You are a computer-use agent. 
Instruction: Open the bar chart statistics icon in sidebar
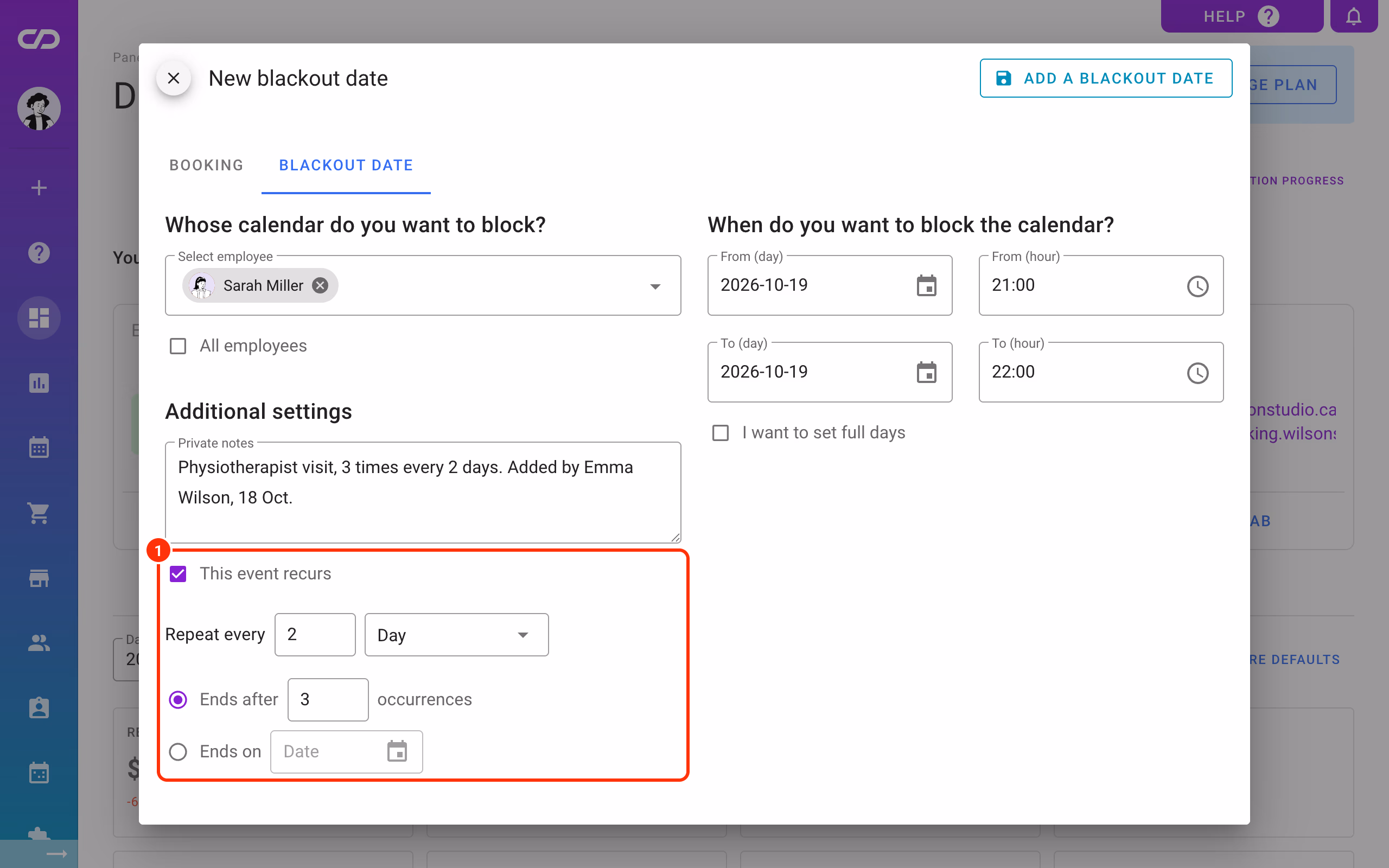click(x=39, y=383)
